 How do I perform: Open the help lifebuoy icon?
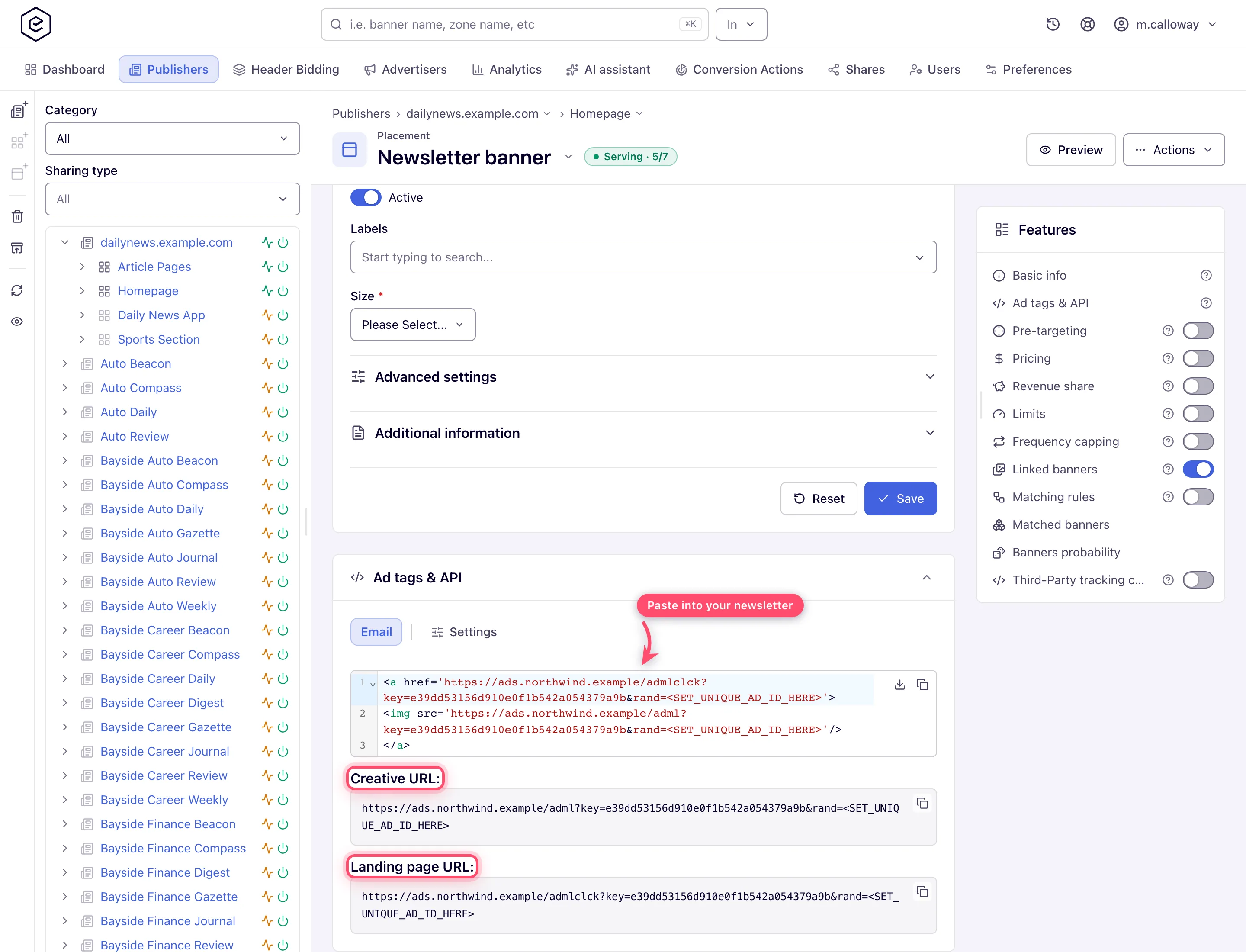point(1087,24)
